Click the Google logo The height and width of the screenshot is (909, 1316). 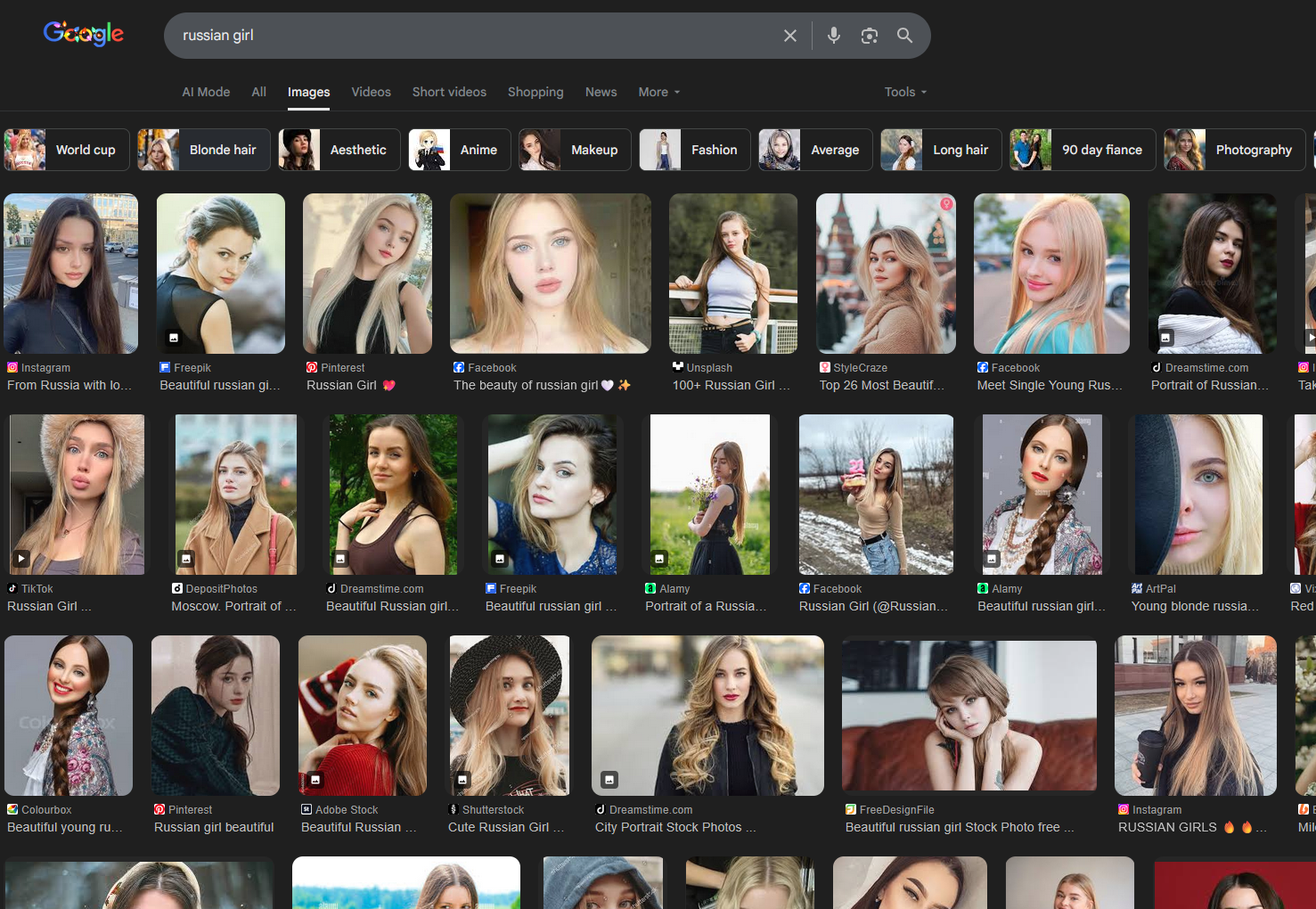pyautogui.click(x=84, y=34)
